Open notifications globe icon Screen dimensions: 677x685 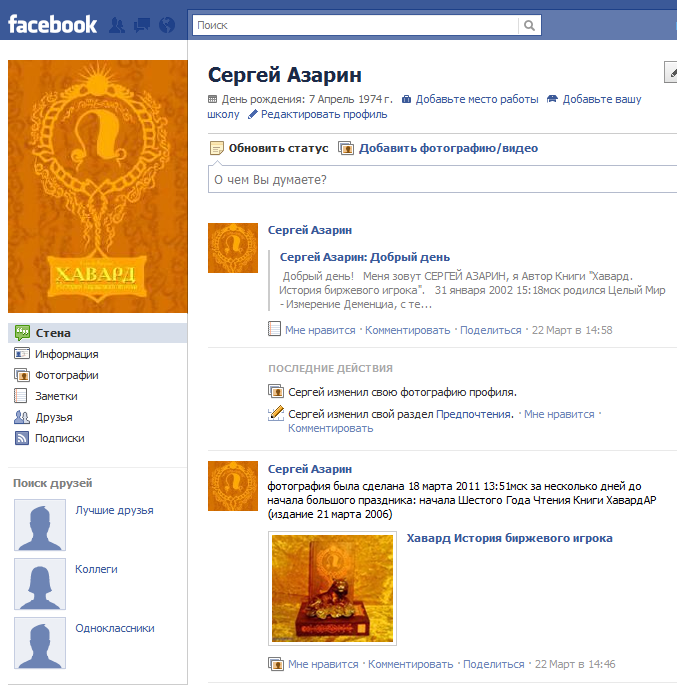[x=167, y=25]
